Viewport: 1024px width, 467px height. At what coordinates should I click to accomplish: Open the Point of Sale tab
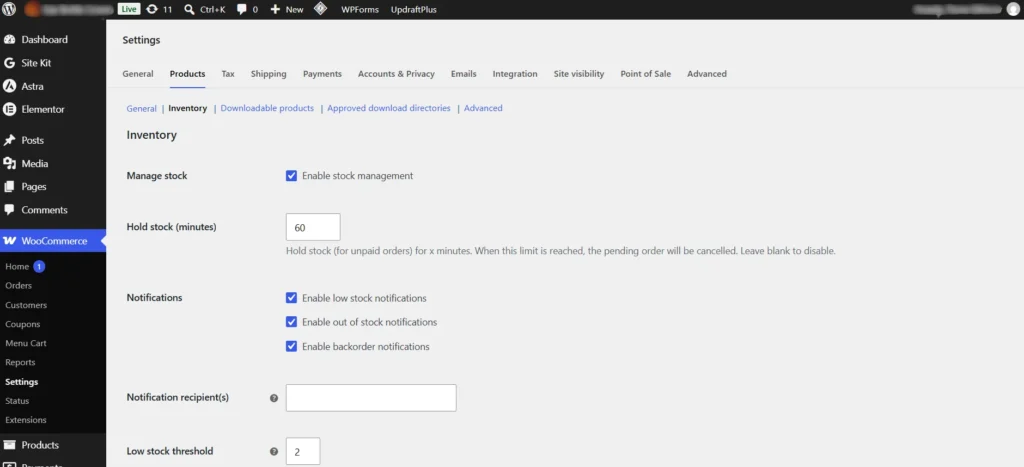tap(645, 74)
